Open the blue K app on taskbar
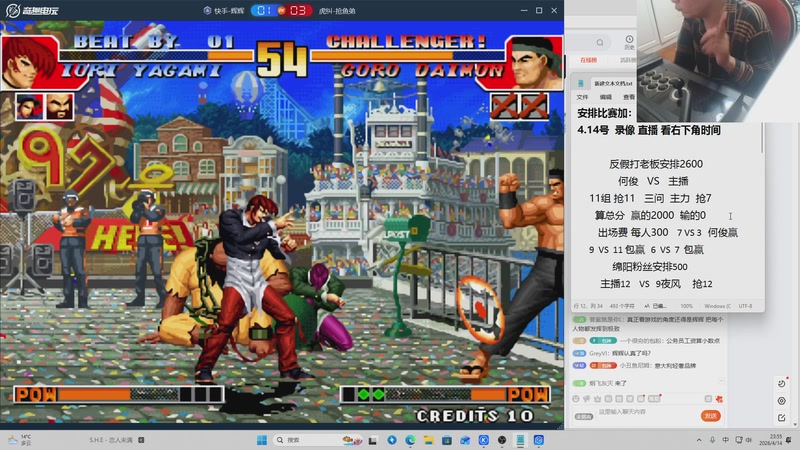800x450 pixels. click(x=483, y=440)
